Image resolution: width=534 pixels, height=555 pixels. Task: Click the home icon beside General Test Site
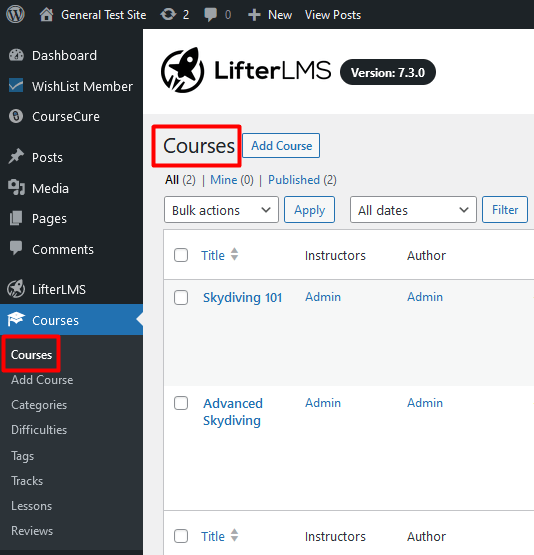point(46,15)
